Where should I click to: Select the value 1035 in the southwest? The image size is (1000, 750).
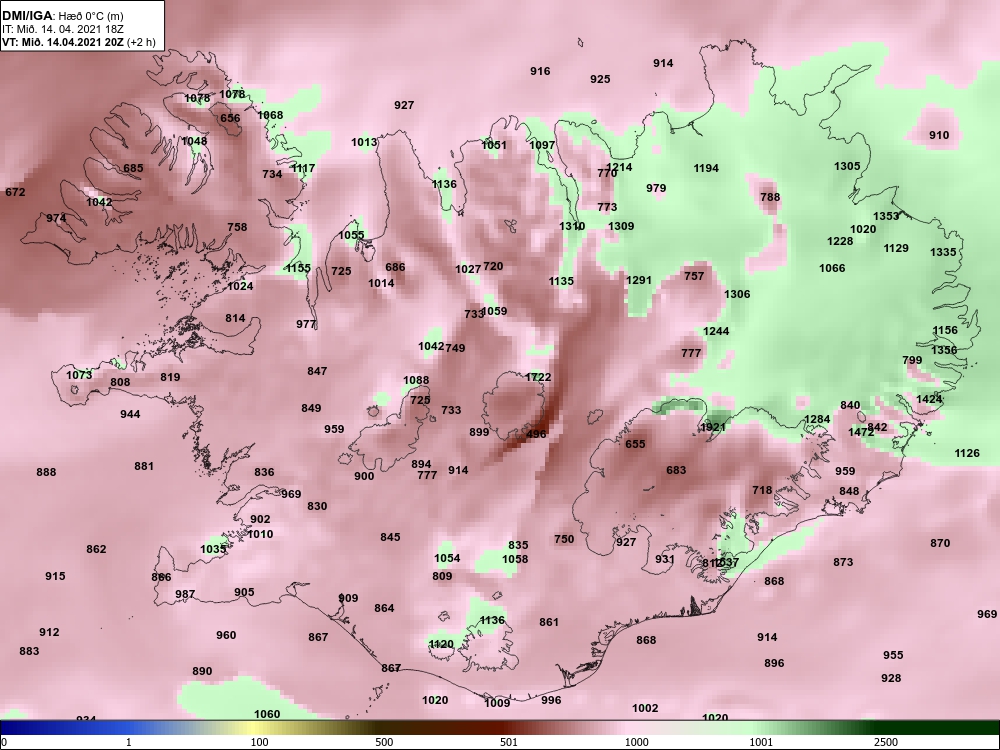(x=214, y=549)
